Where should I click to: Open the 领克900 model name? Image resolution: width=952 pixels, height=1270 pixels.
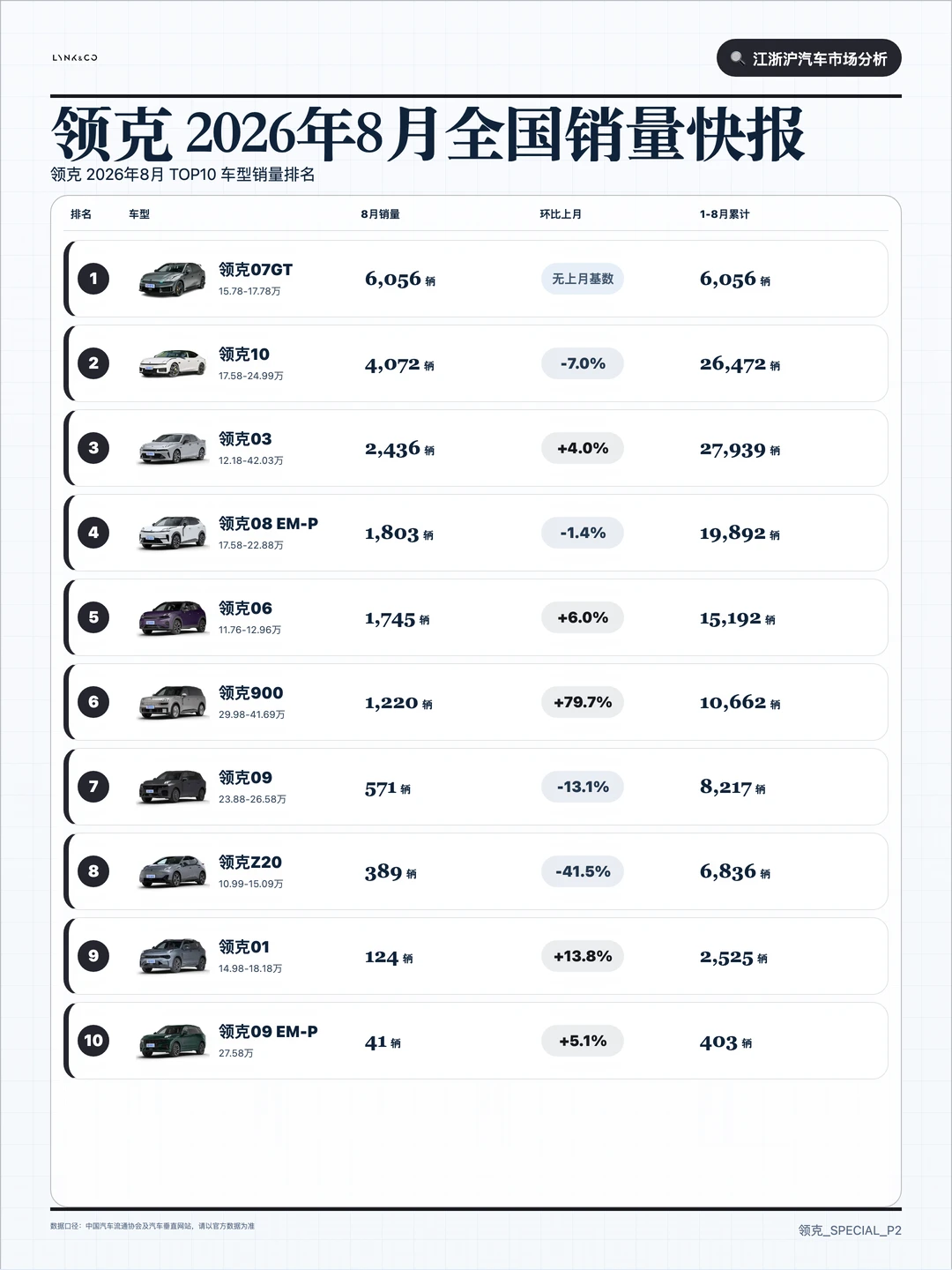251,692
